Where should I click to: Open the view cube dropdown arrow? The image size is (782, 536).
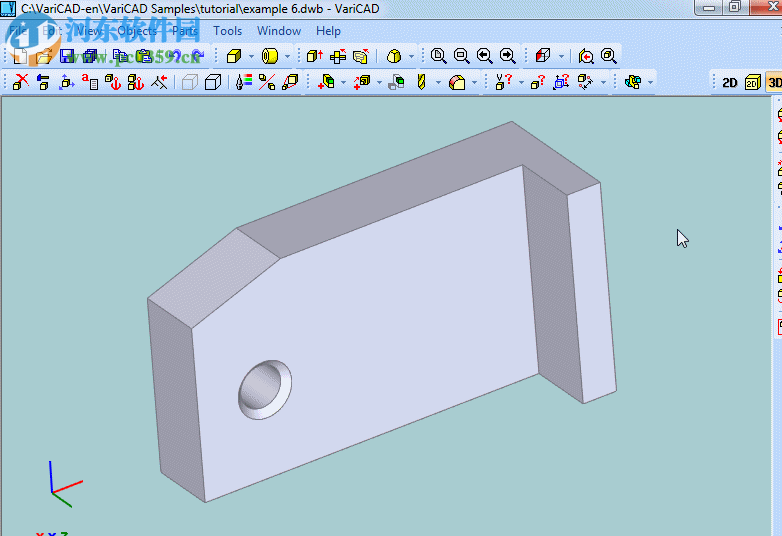click(x=562, y=56)
